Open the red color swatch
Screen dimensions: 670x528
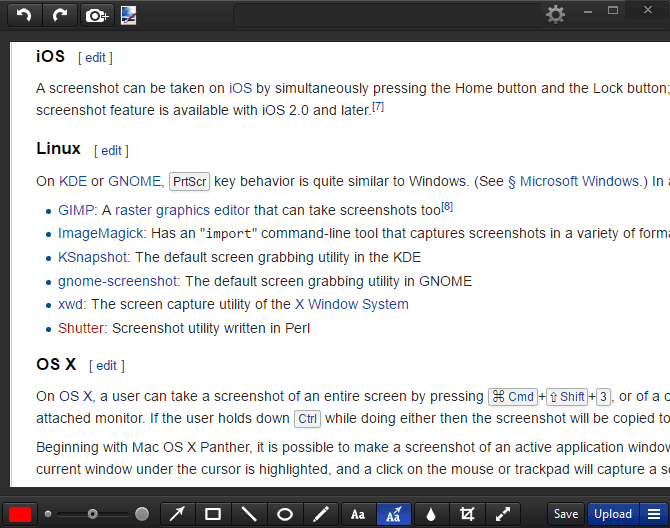(20, 514)
